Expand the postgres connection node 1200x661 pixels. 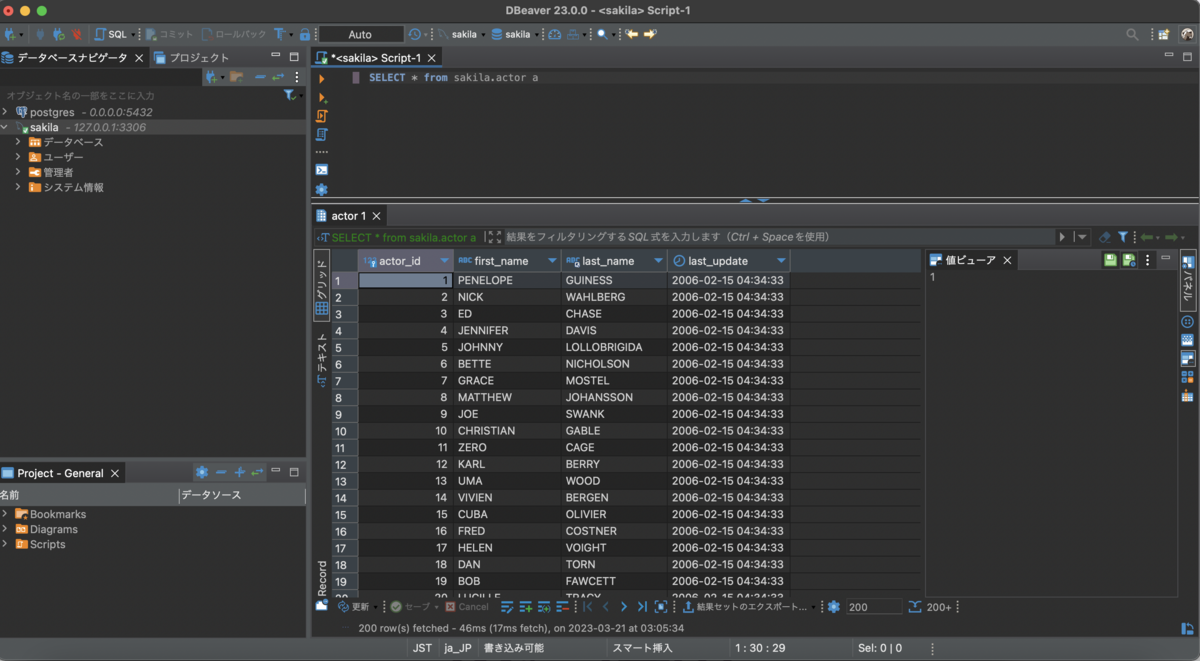coord(6,112)
